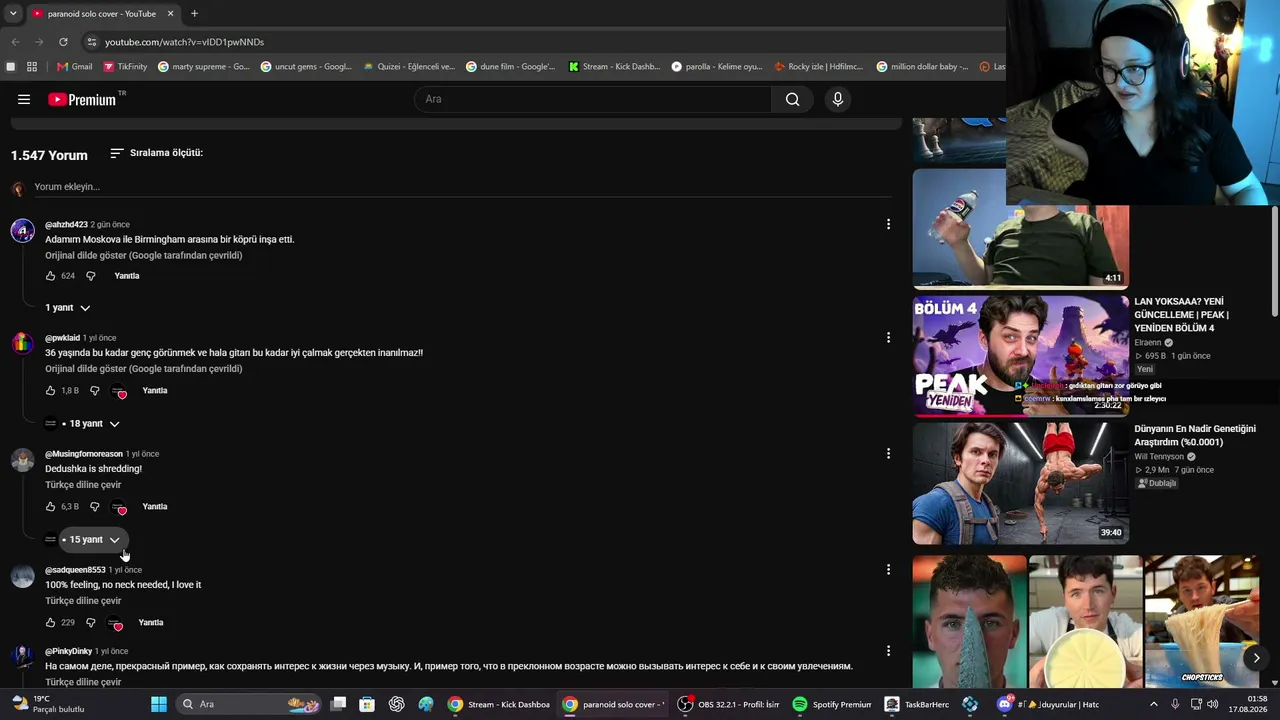Open the Discord duyurular window in the taskbar
This screenshot has width=1280, height=720.
click(x=1050, y=704)
